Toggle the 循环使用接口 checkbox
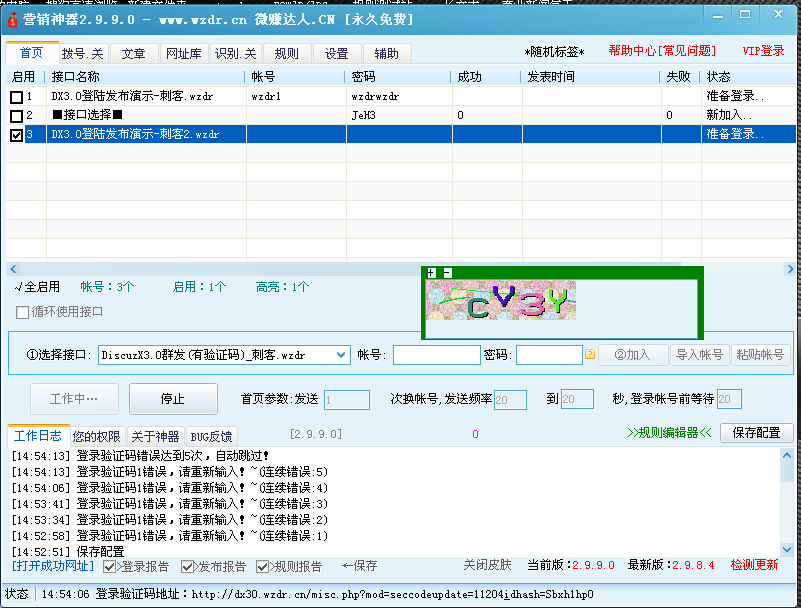Image resolution: width=801 pixels, height=608 pixels. [22, 312]
